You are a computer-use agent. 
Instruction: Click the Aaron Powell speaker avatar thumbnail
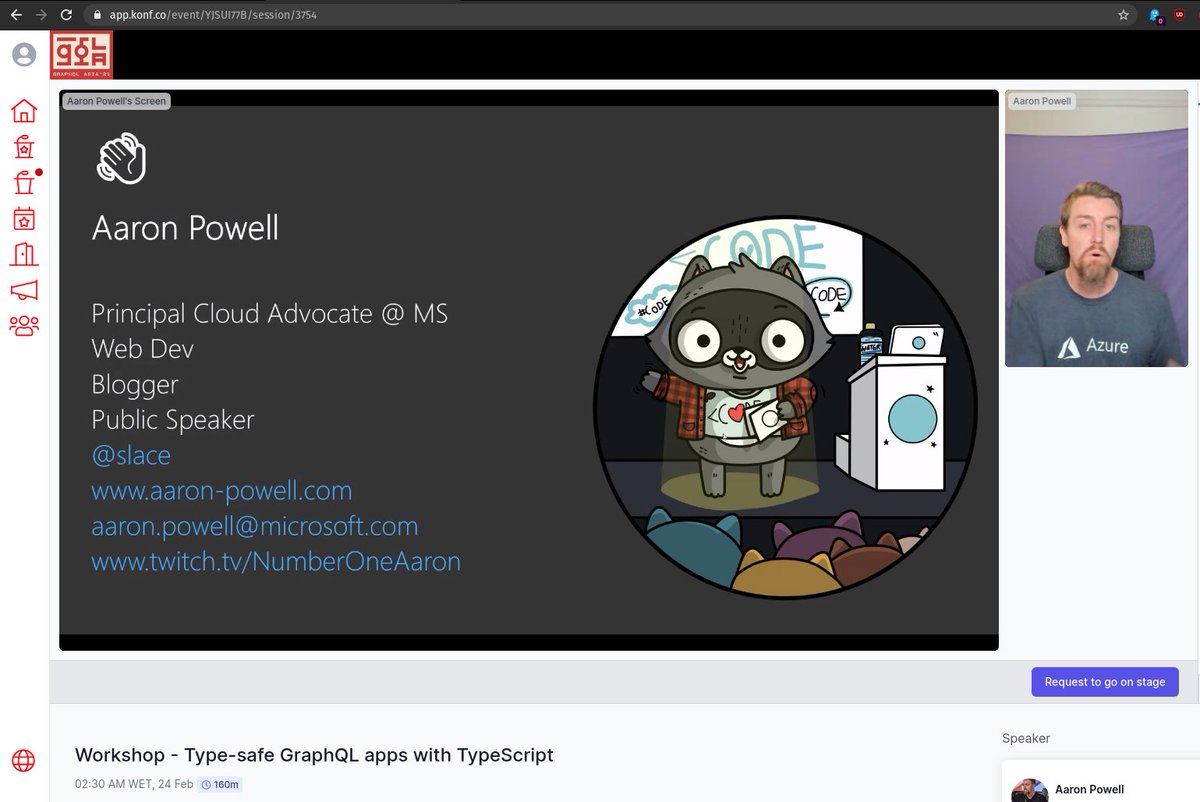tap(1030, 790)
